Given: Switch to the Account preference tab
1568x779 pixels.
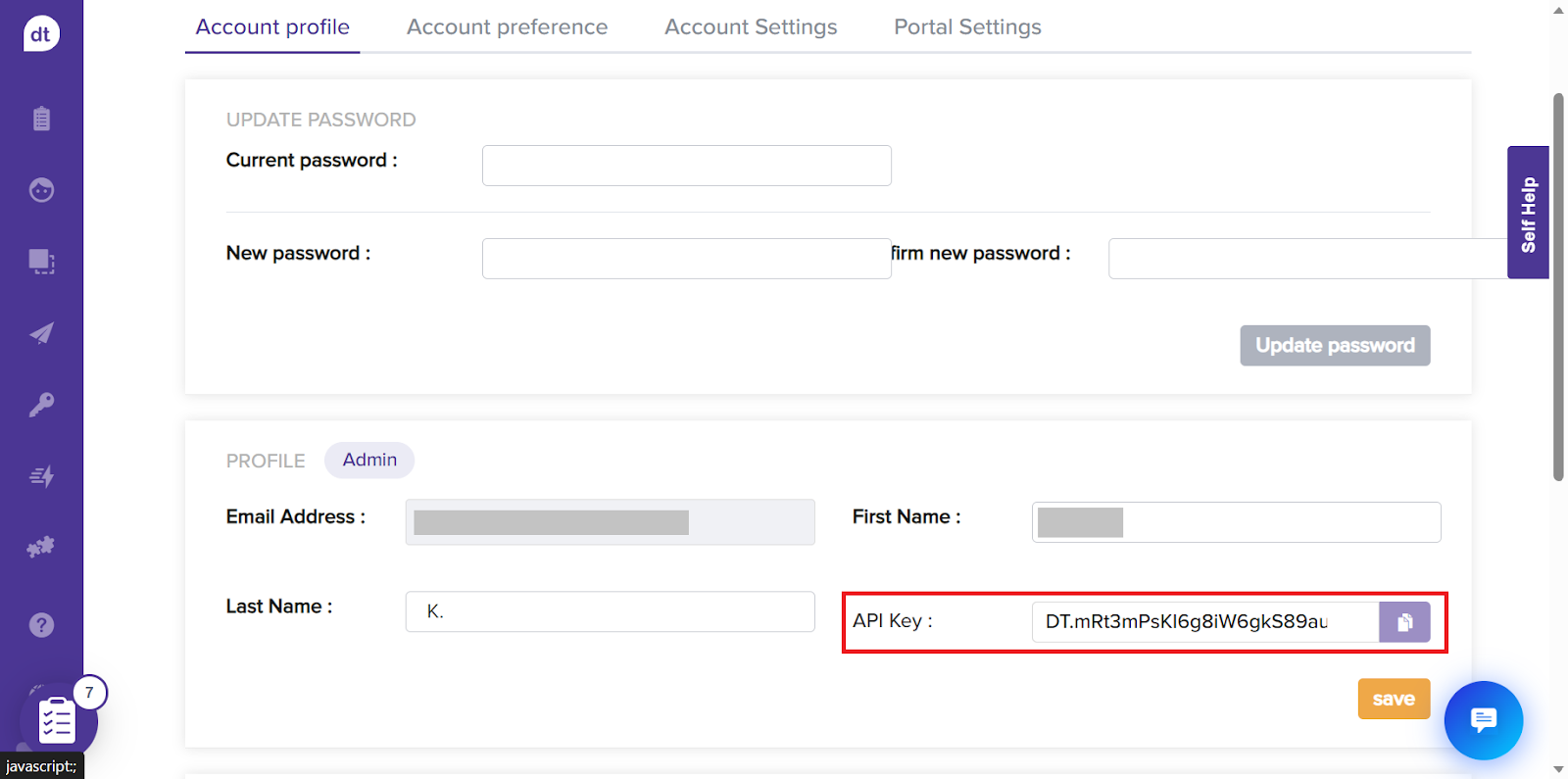Looking at the screenshot, I should (x=507, y=27).
